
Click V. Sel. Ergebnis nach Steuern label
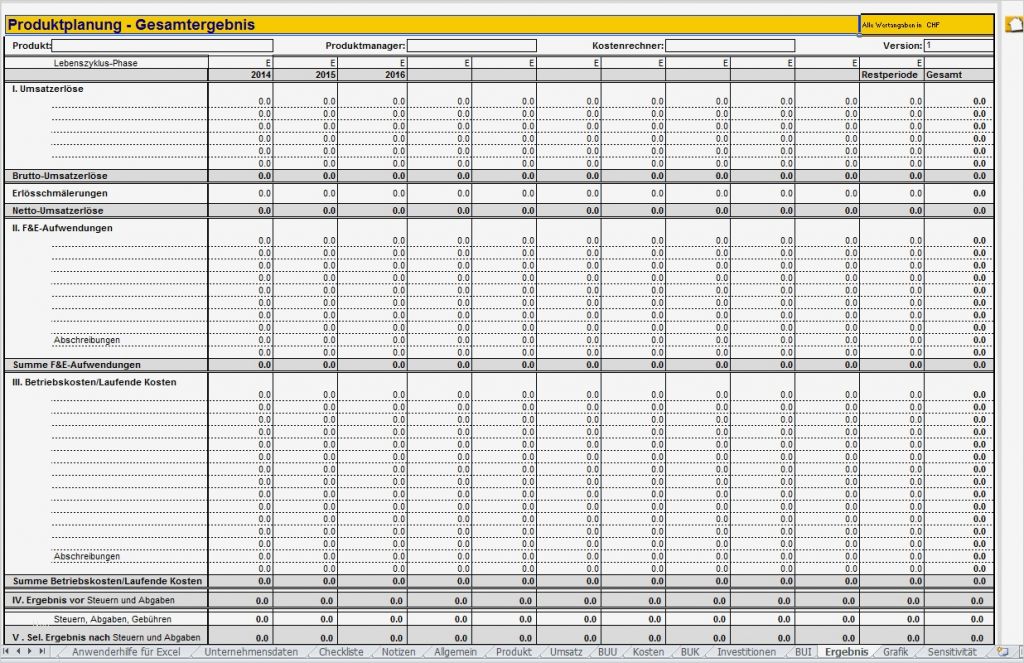coord(106,638)
